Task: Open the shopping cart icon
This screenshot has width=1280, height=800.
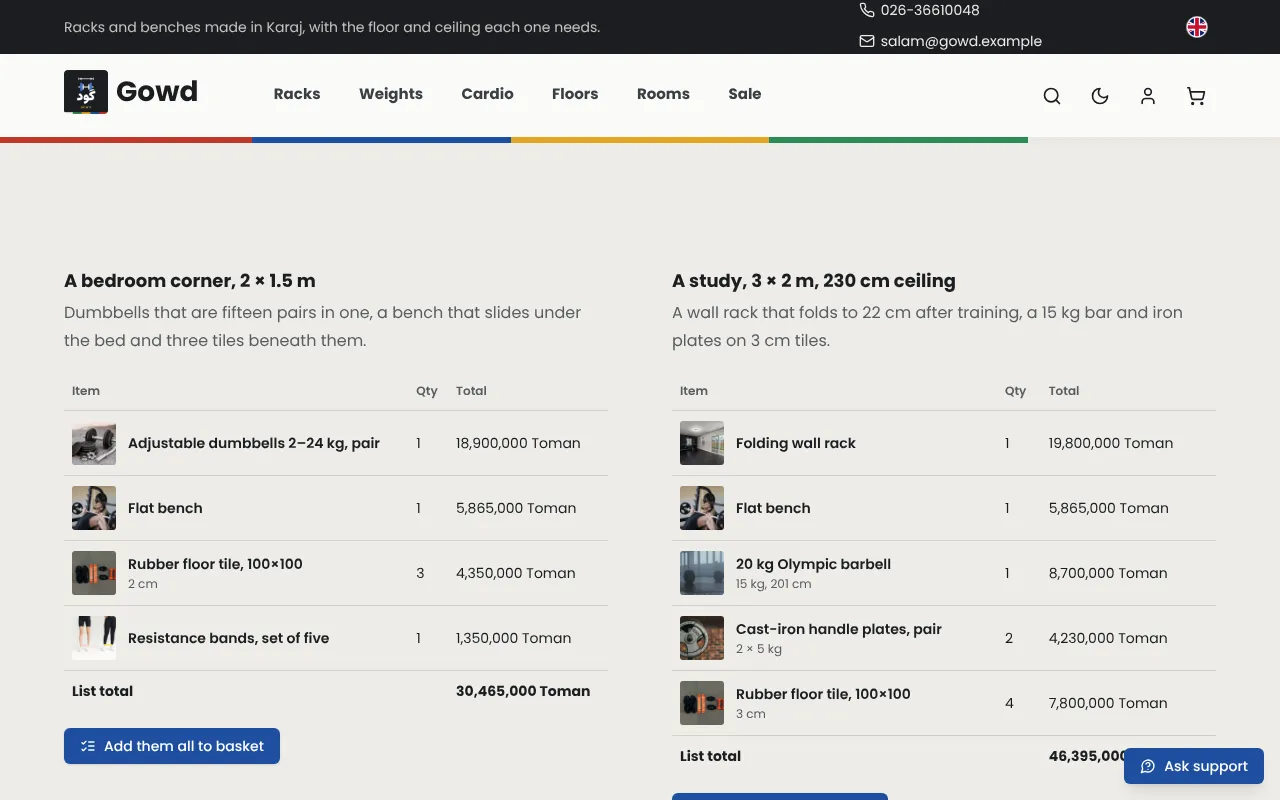Action: (x=1196, y=96)
